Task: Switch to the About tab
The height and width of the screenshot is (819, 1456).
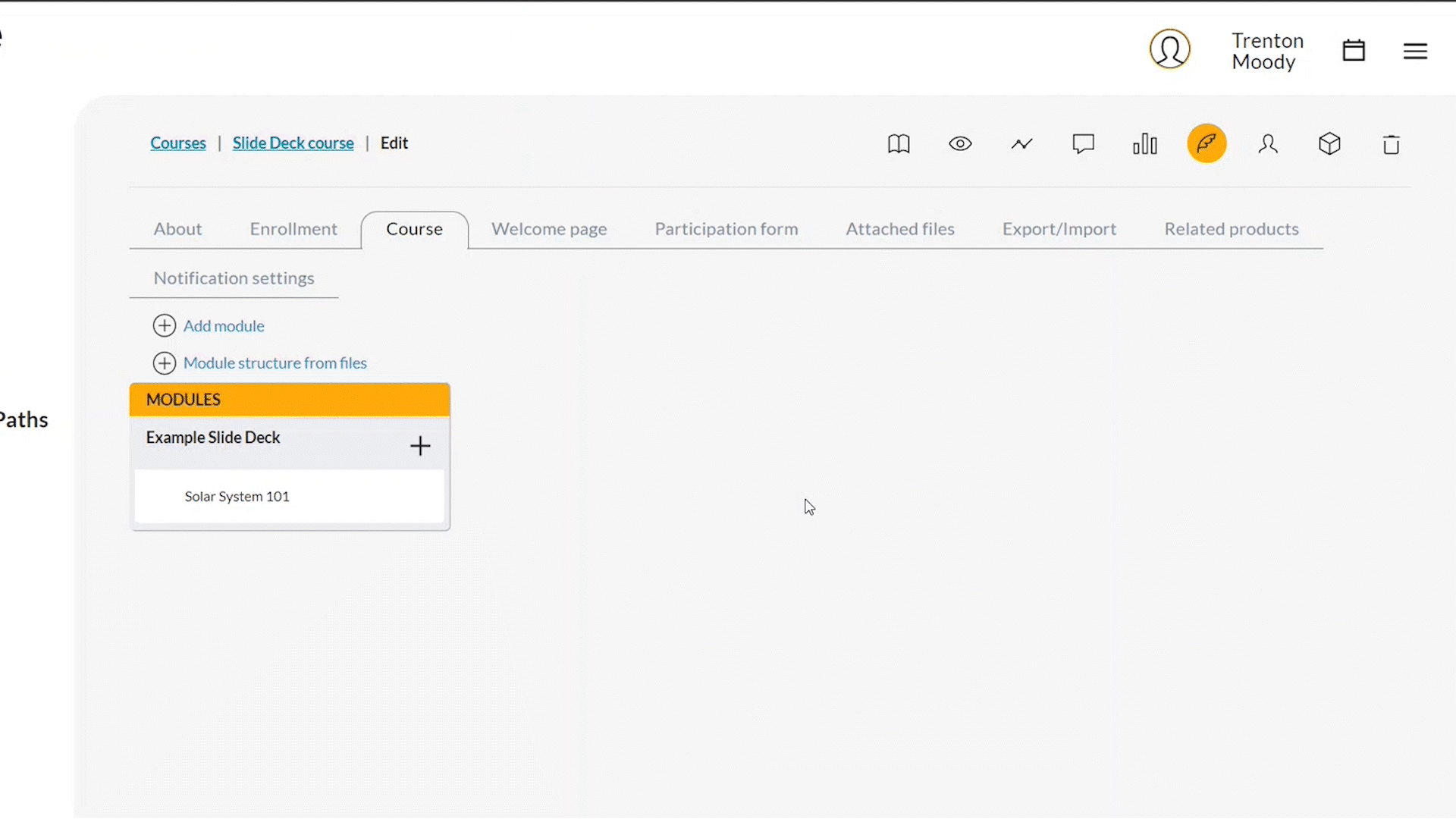Action: [x=178, y=228]
